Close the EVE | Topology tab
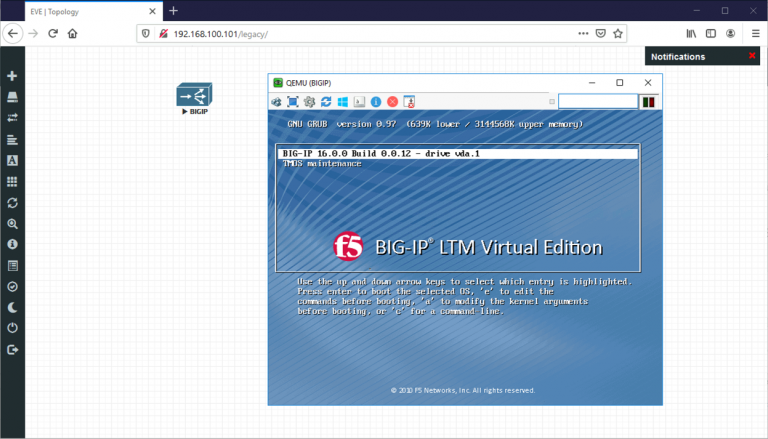The width and height of the screenshot is (768, 439). 152,11
